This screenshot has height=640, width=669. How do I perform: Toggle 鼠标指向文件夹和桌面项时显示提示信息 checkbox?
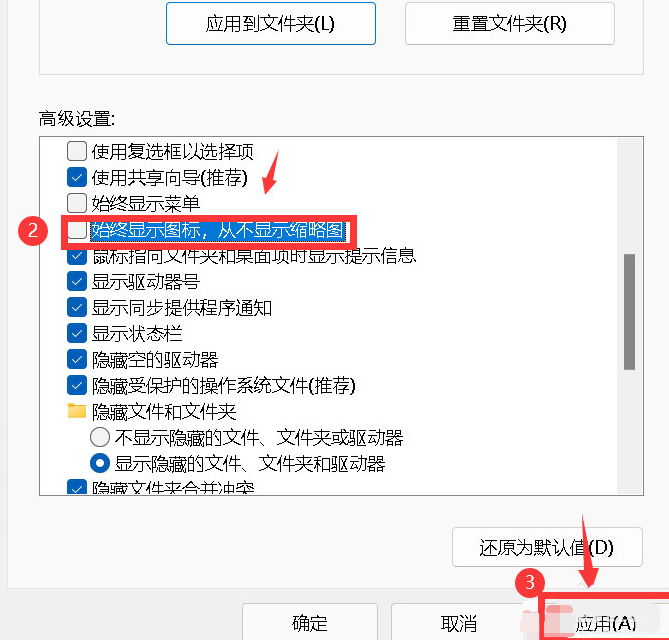77,256
